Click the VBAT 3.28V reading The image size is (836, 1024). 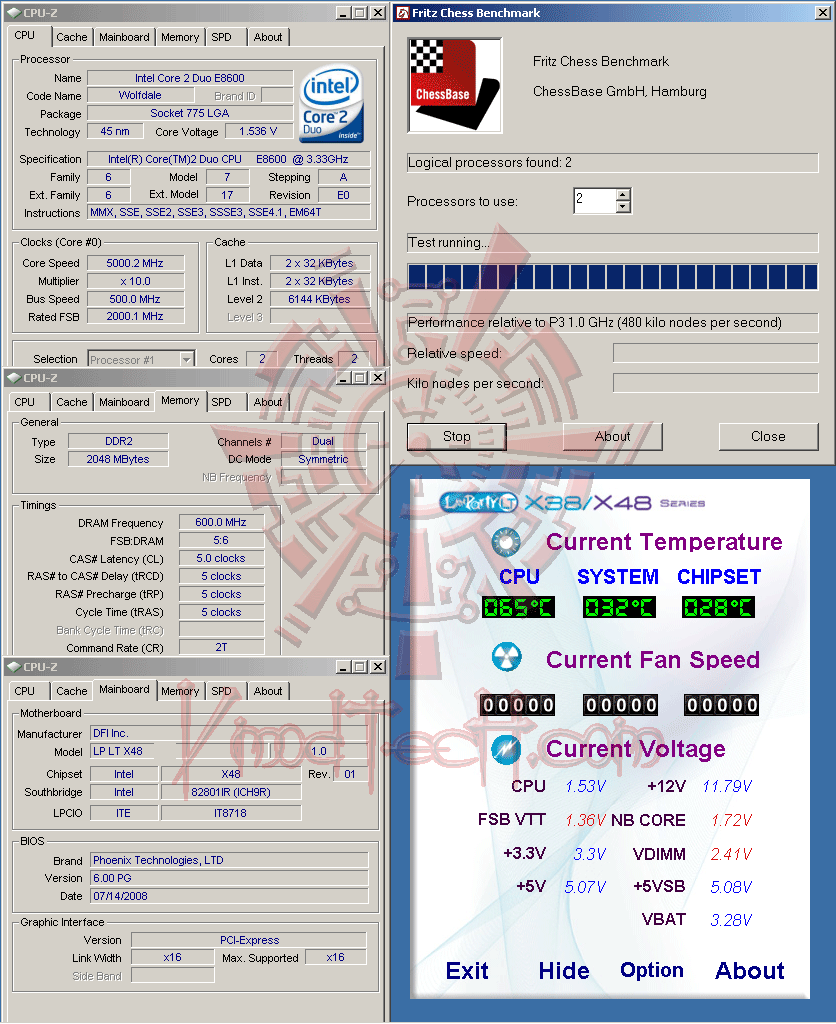pyautogui.click(x=732, y=920)
